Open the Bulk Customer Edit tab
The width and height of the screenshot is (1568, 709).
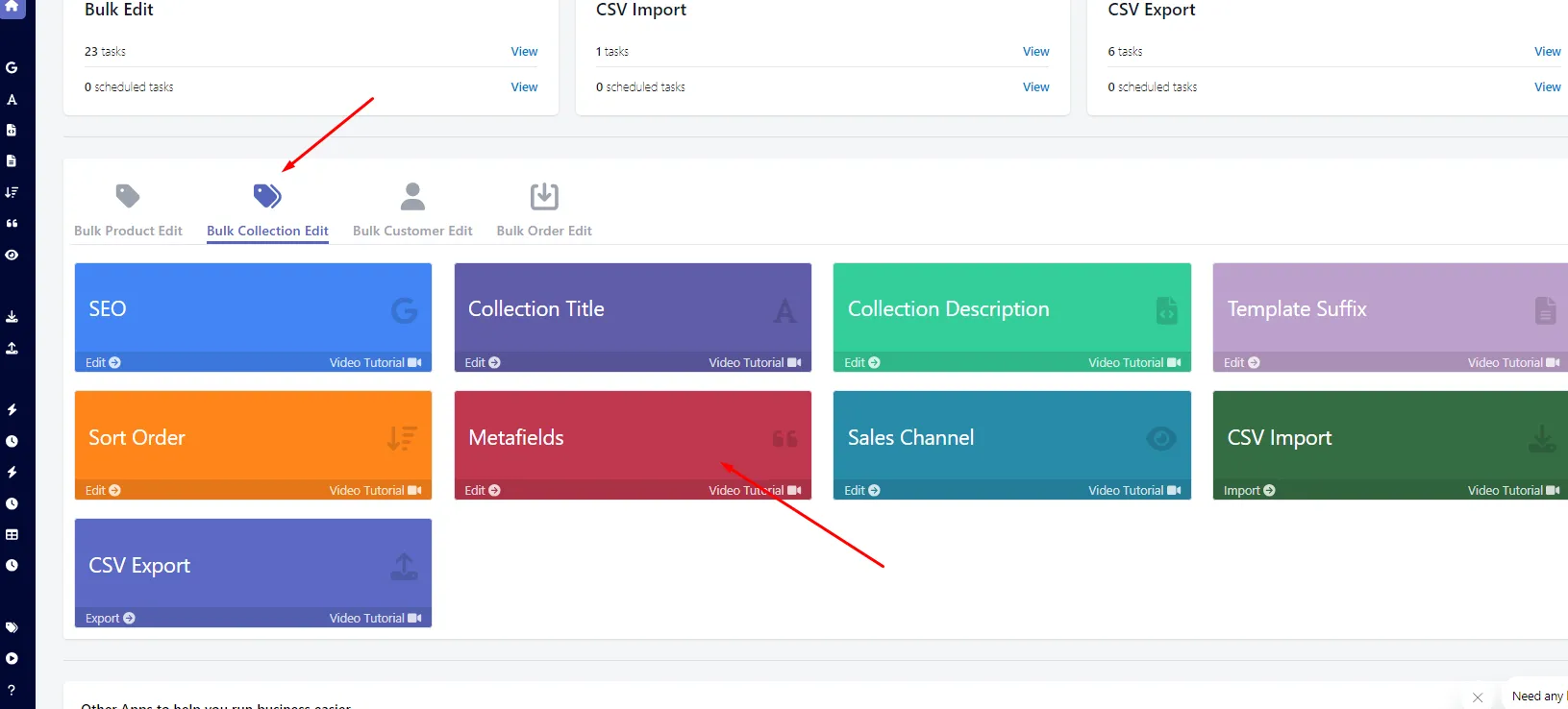point(412,210)
